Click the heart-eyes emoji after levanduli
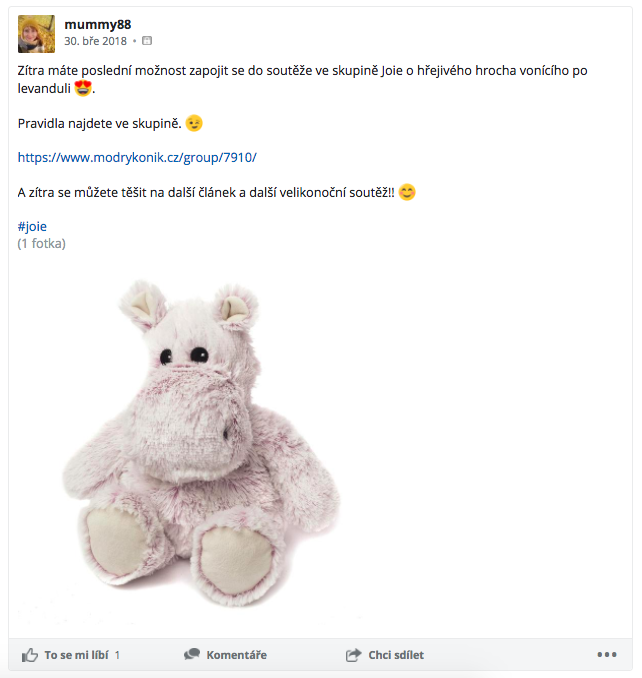 coord(83,88)
